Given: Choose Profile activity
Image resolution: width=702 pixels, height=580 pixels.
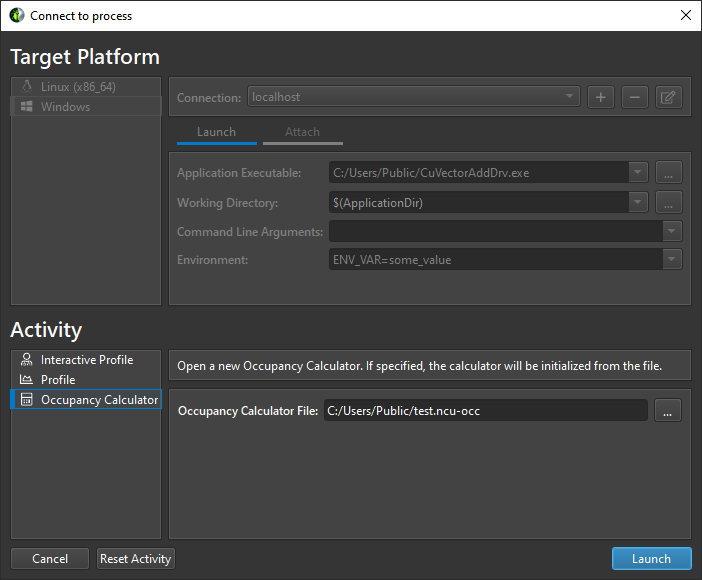Looking at the screenshot, I should point(58,380).
